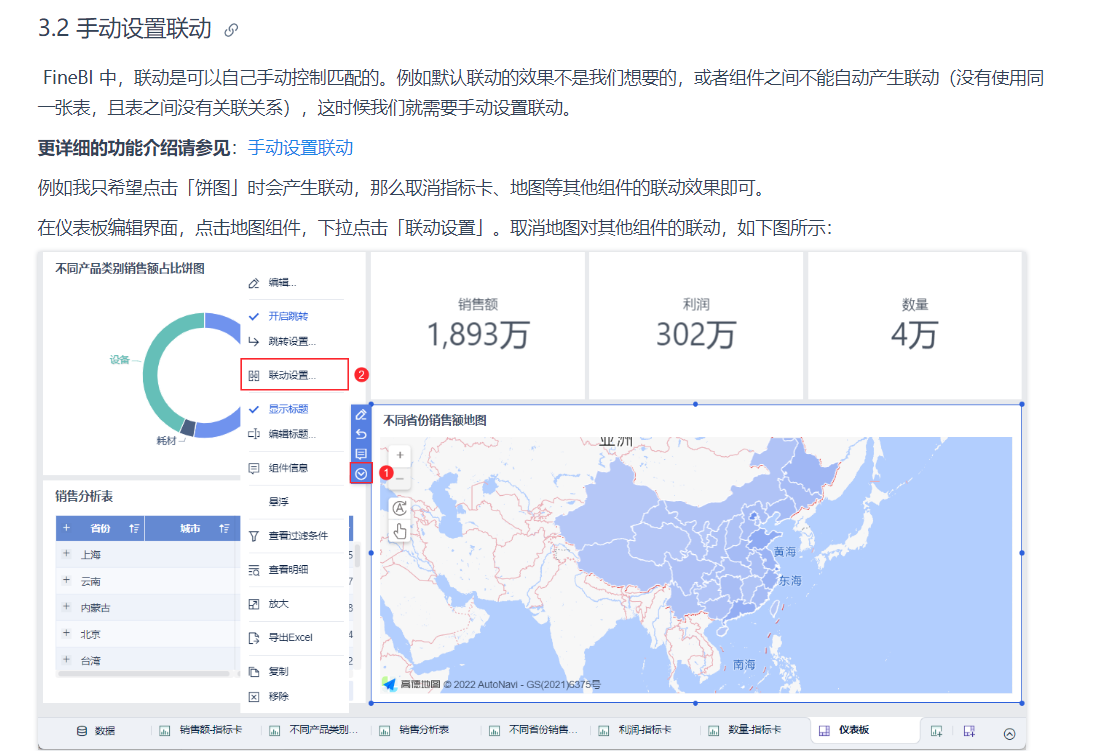Click the 查看明细 detail icon
This screenshot has width=1095, height=751.
[253, 570]
